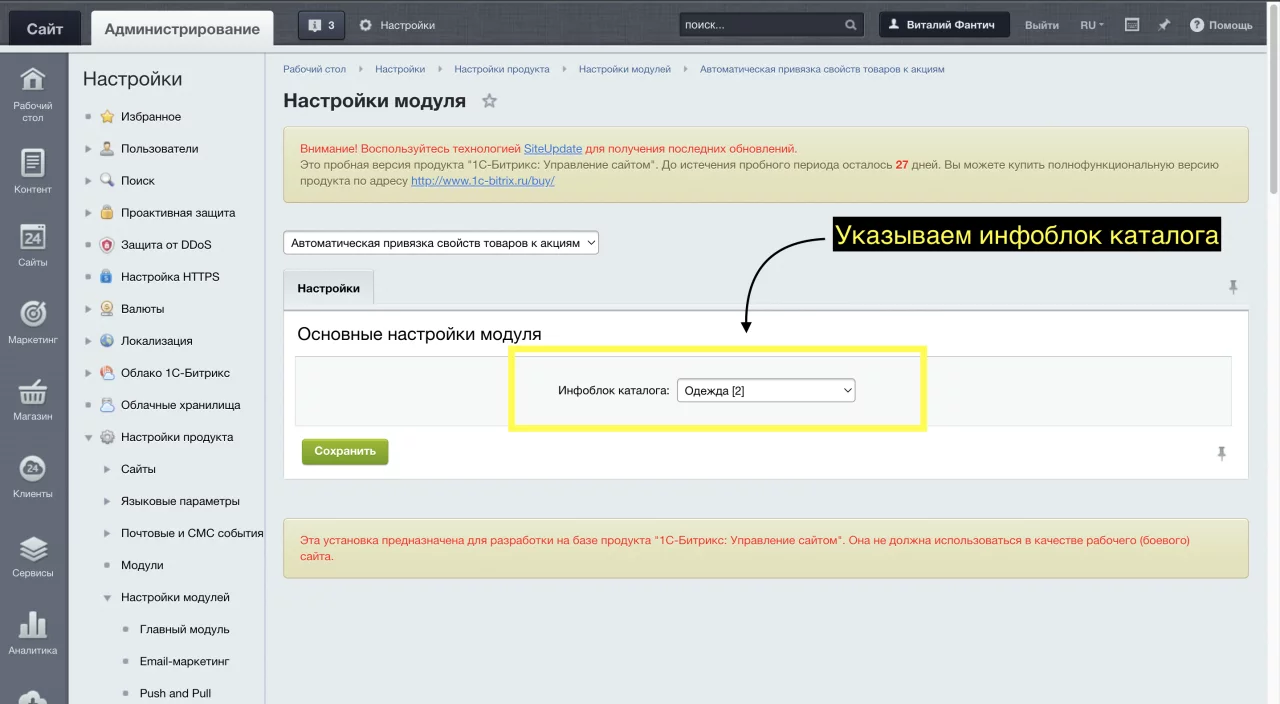The image size is (1280, 704).
Task: Switch to the Сайт tab
Action: [x=44, y=29]
